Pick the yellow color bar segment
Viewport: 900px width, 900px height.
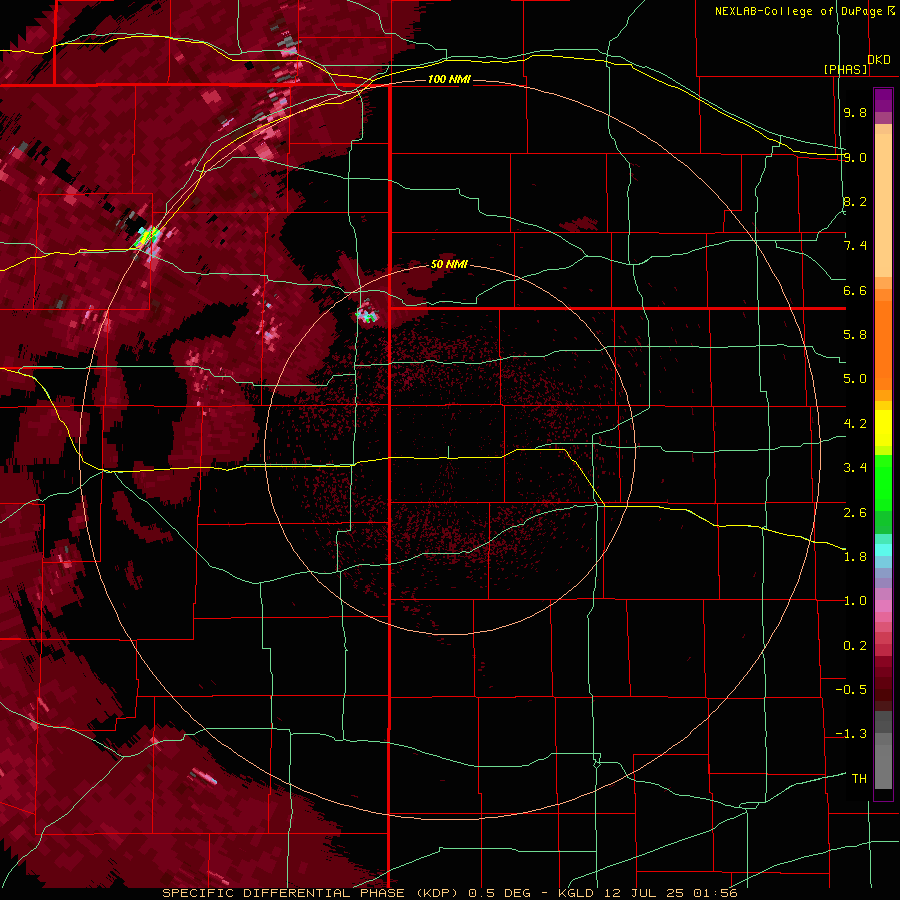click(883, 428)
